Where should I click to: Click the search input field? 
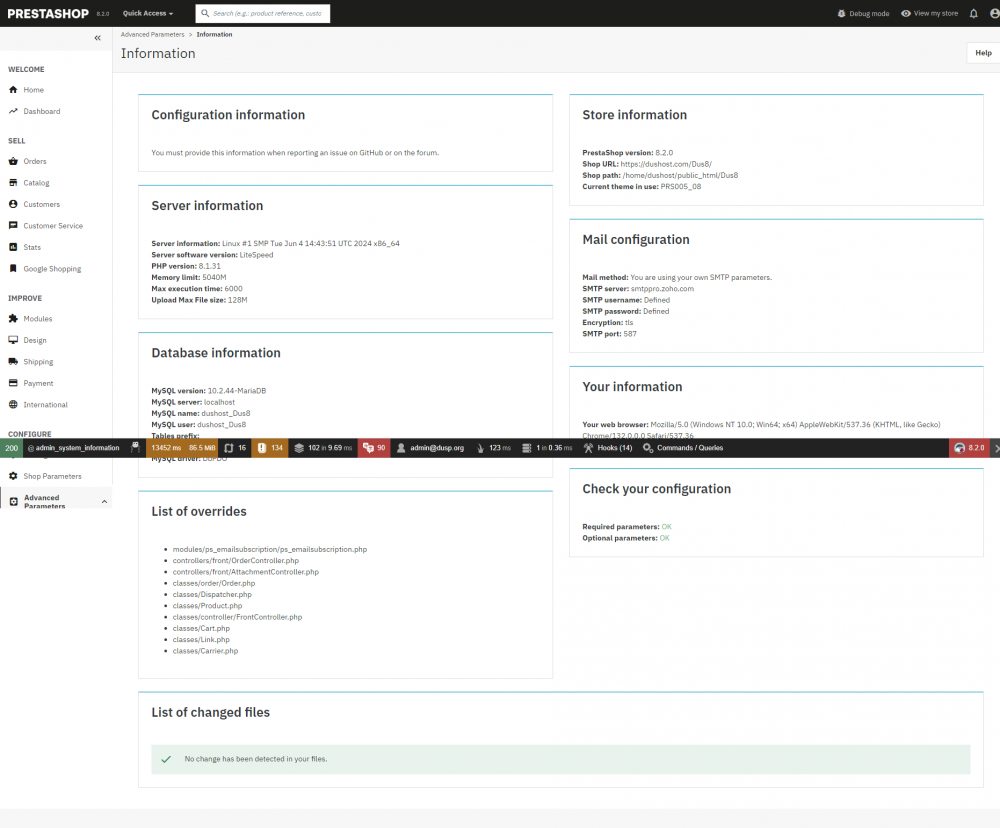[x=263, y=13]
